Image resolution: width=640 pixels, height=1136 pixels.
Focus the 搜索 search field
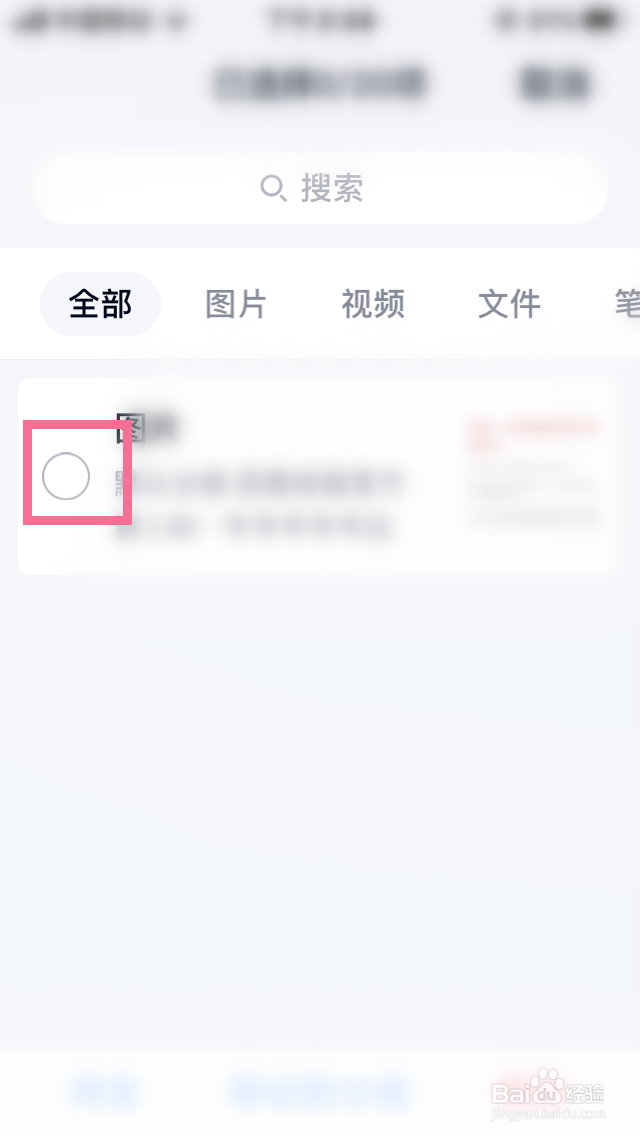[320, 188]
